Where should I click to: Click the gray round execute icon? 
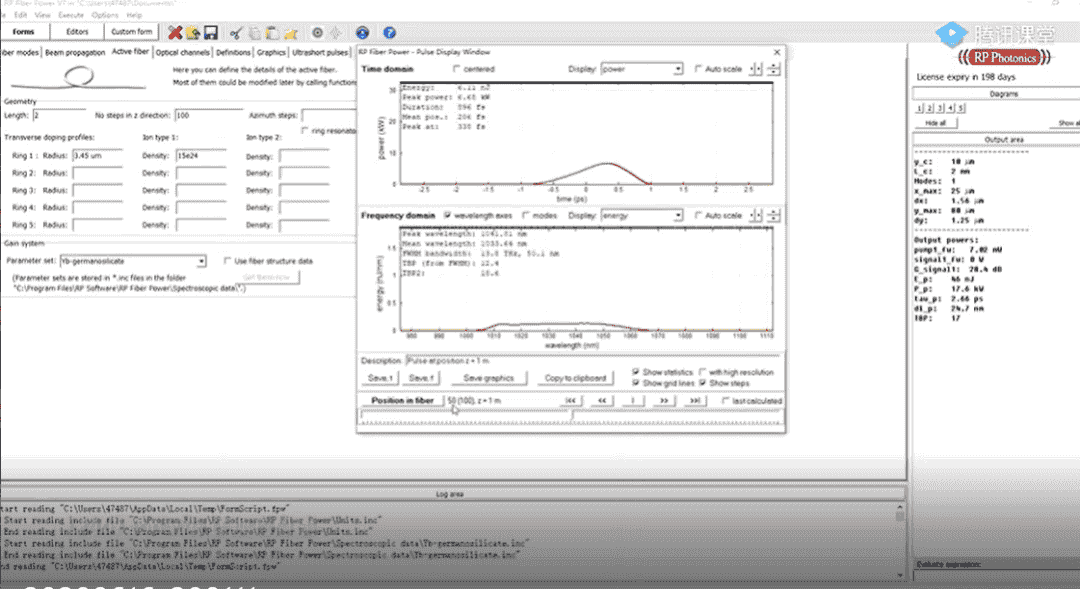coord(317,32)
